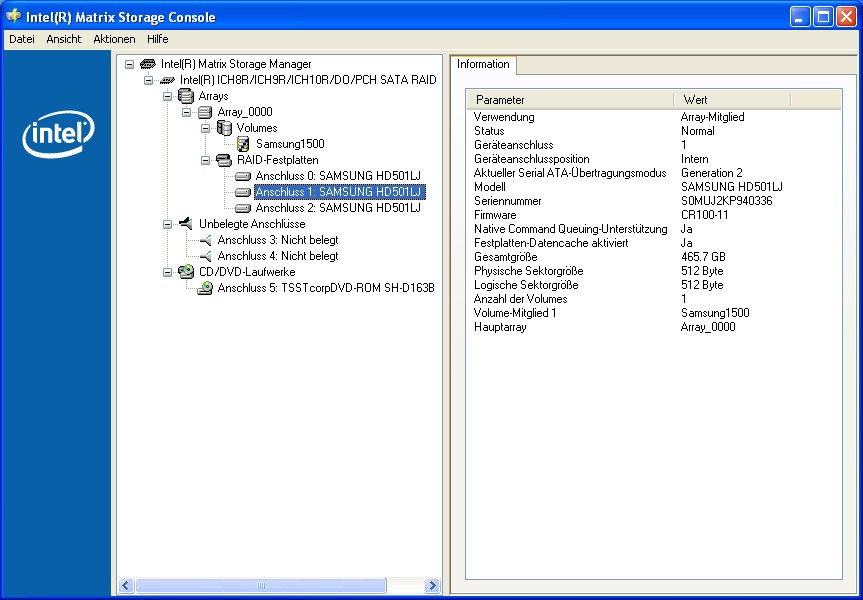
Task: Click the Anschluss 3 unused port icon
Action: [x=205, y=241]
